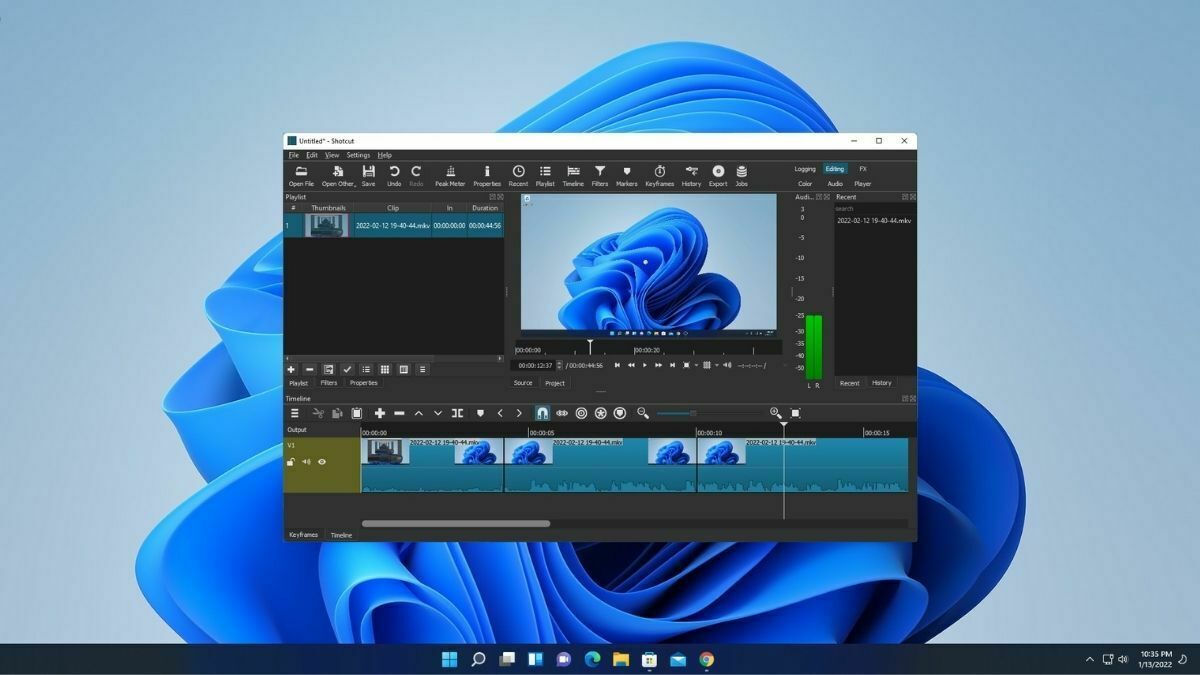Select the playlist clip thumbnail in row 1
The width and height of the screenshot is (1200, 675).
point(326,226)
